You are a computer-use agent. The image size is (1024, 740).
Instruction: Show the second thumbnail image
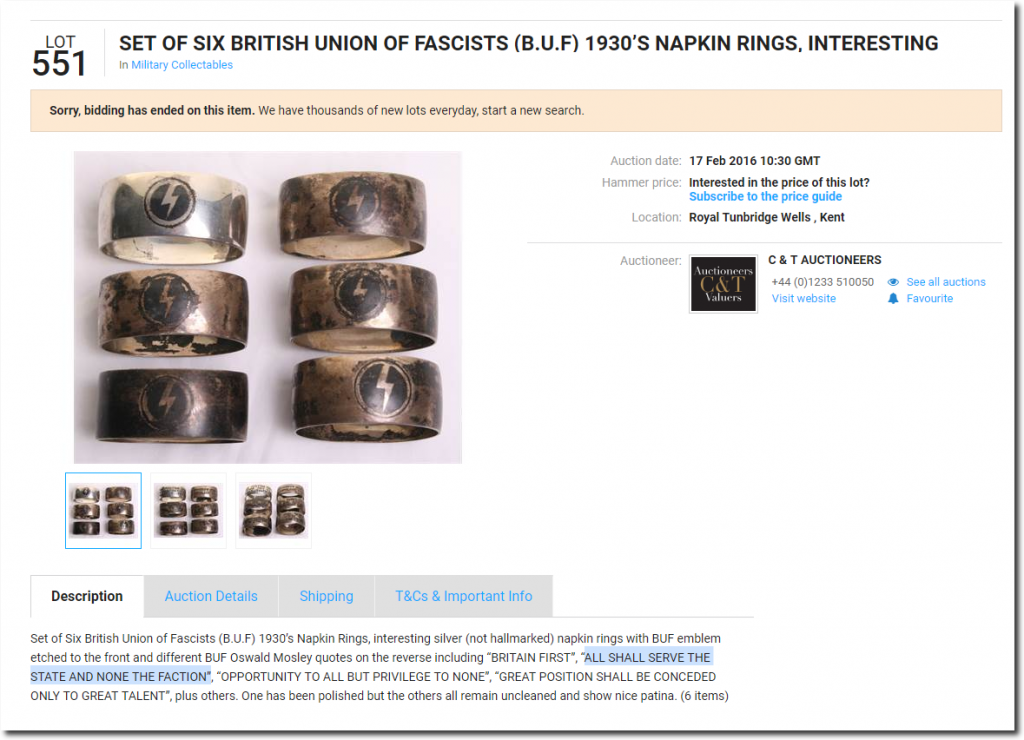click(x=188, y=511)
